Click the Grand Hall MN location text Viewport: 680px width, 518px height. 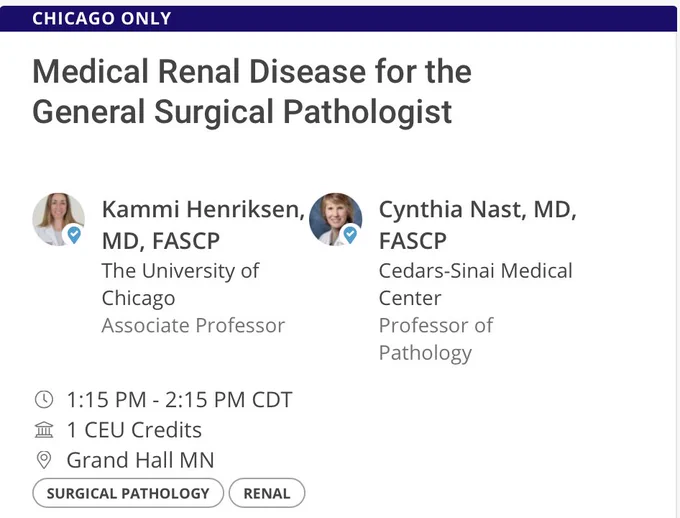pyautogui.click(x=141, y=460)
